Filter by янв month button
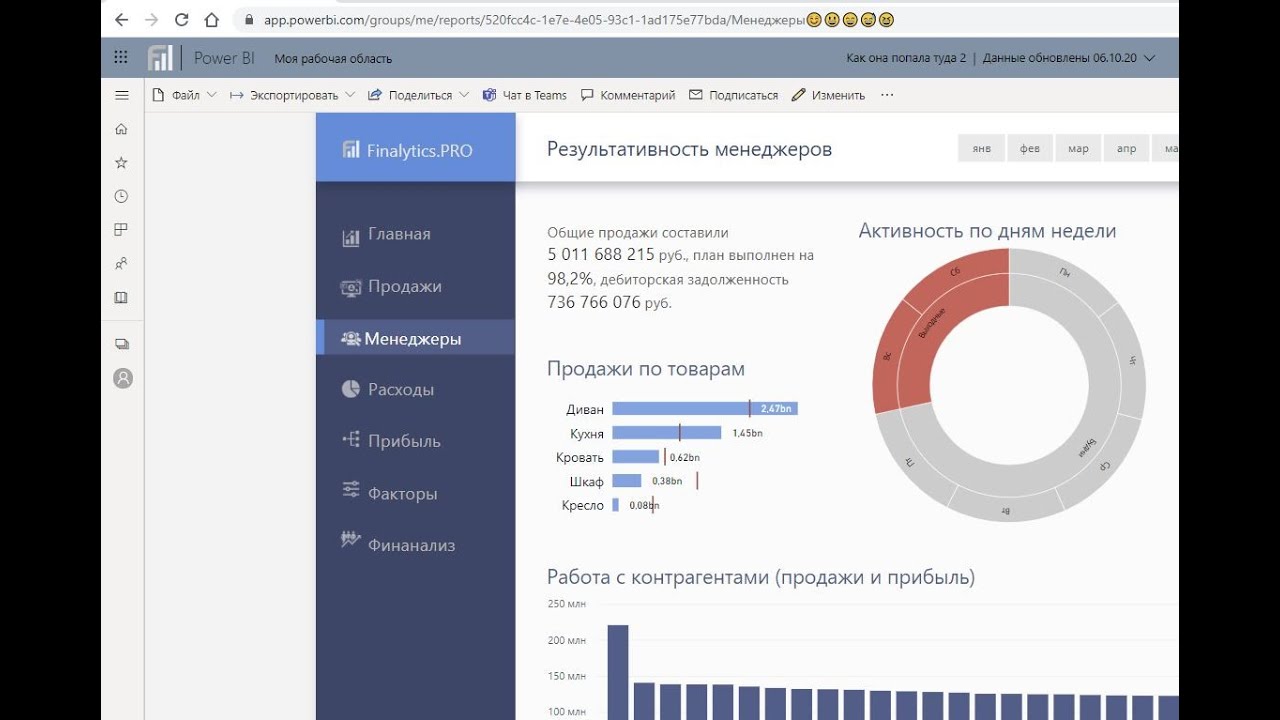This screenshot has width=1280, height=720. click(982, 148)
